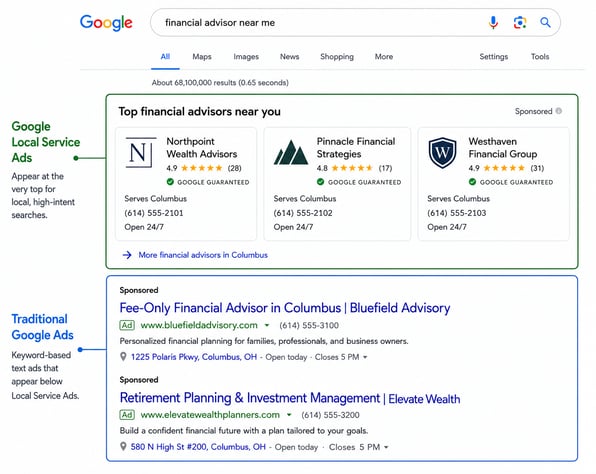Switch to the Maps tab
596x474 pixels.
(201, 57)
